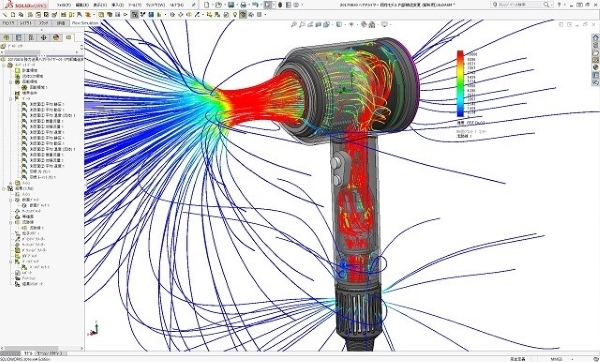Click the light bulb icon in toolbar
600x362 pixels.
[x=235, y=15]
